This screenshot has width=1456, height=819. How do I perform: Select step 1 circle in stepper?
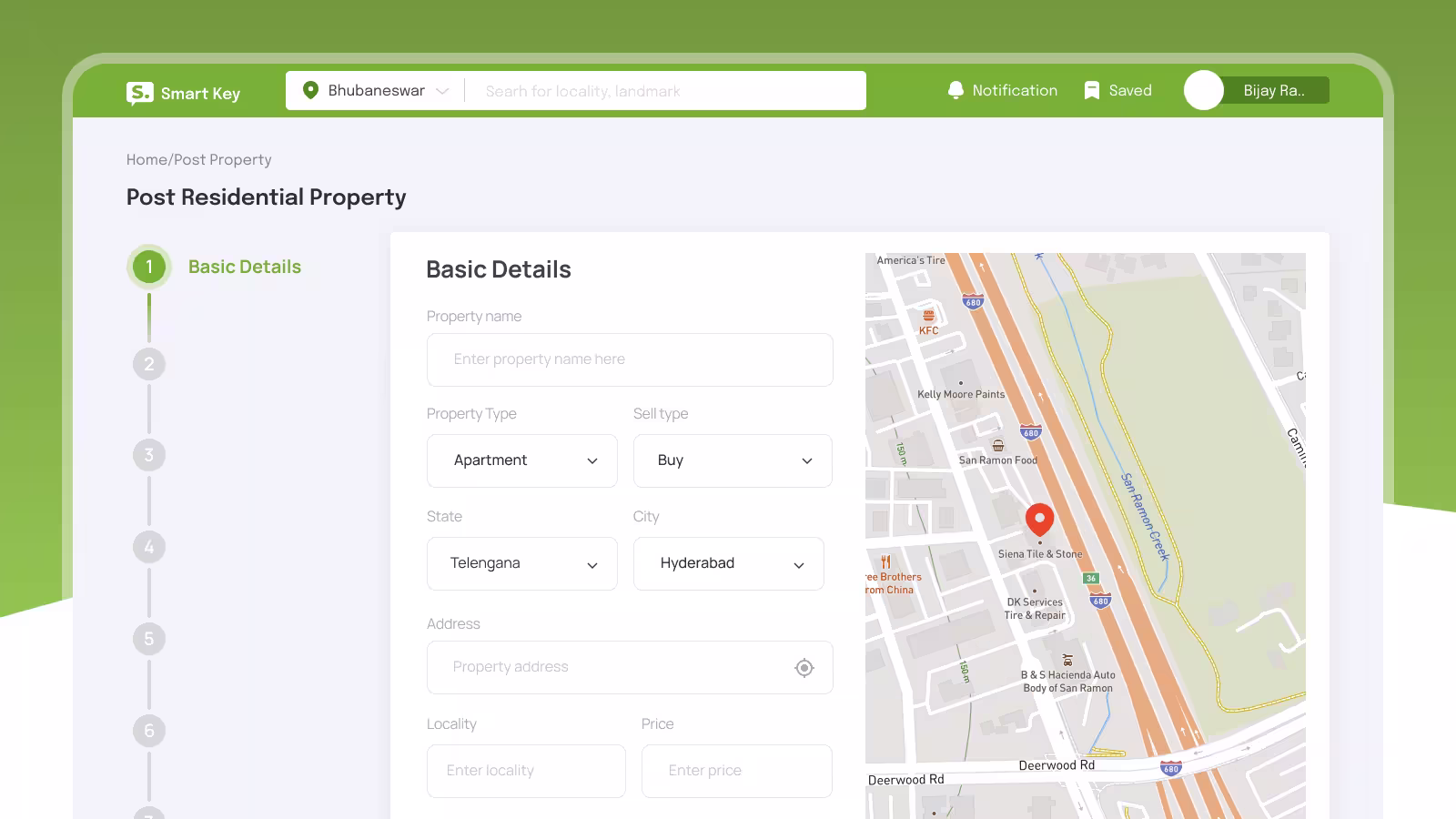tap(149, 267)
